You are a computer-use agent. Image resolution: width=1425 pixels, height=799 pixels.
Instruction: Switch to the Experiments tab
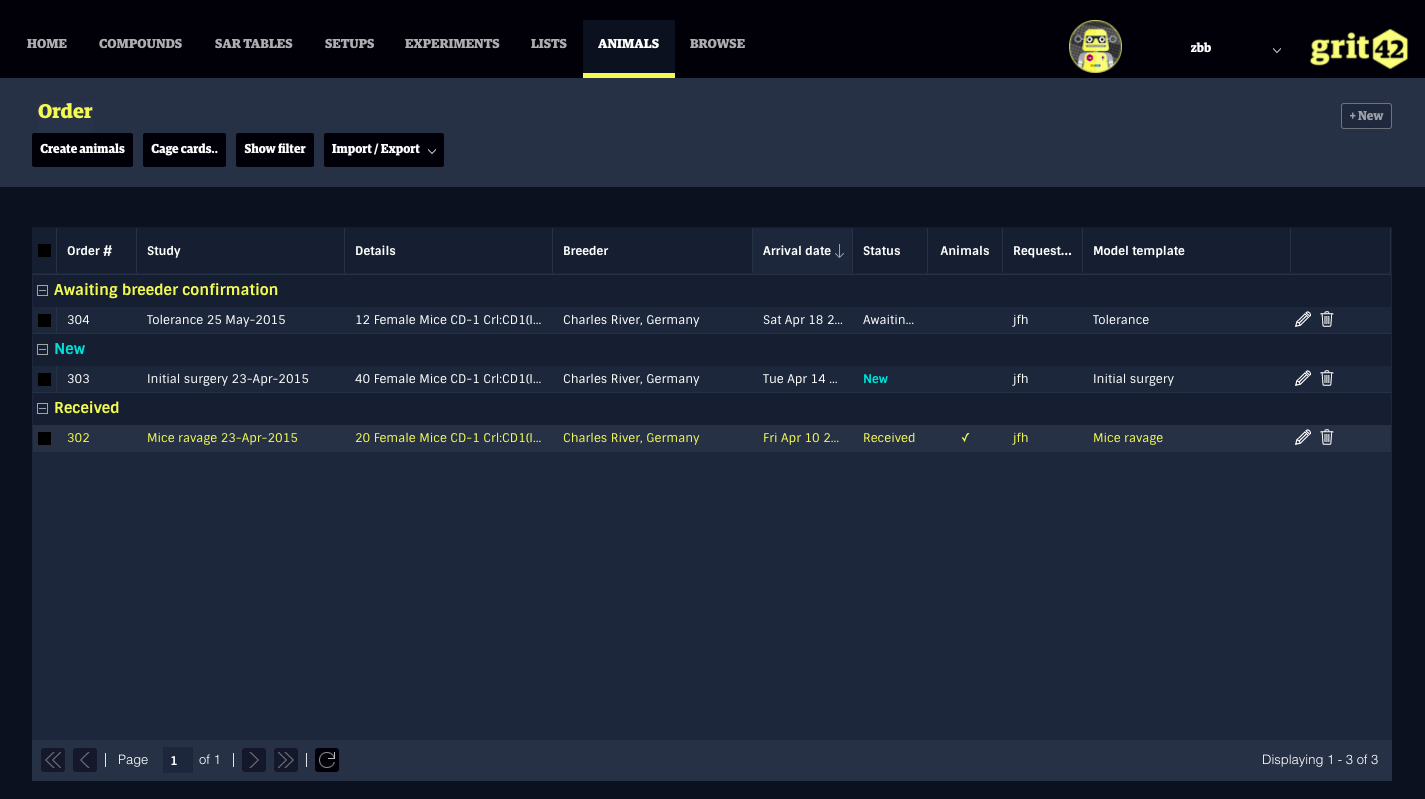click(x=452, y=44)
